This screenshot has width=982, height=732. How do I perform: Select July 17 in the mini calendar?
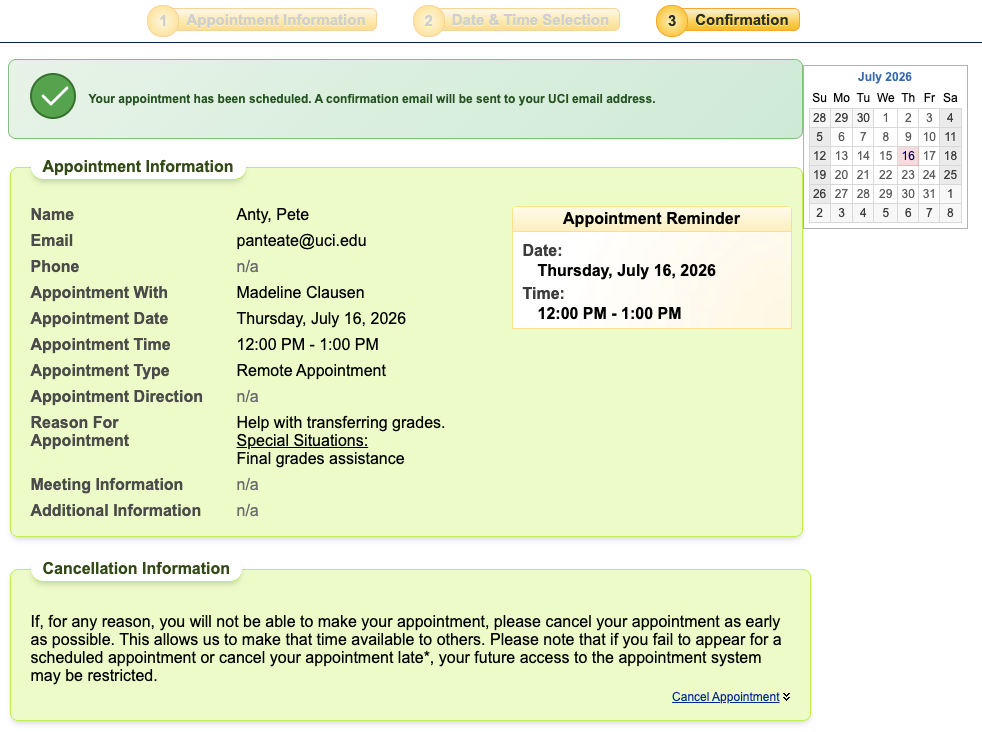(x=929, y=156)
